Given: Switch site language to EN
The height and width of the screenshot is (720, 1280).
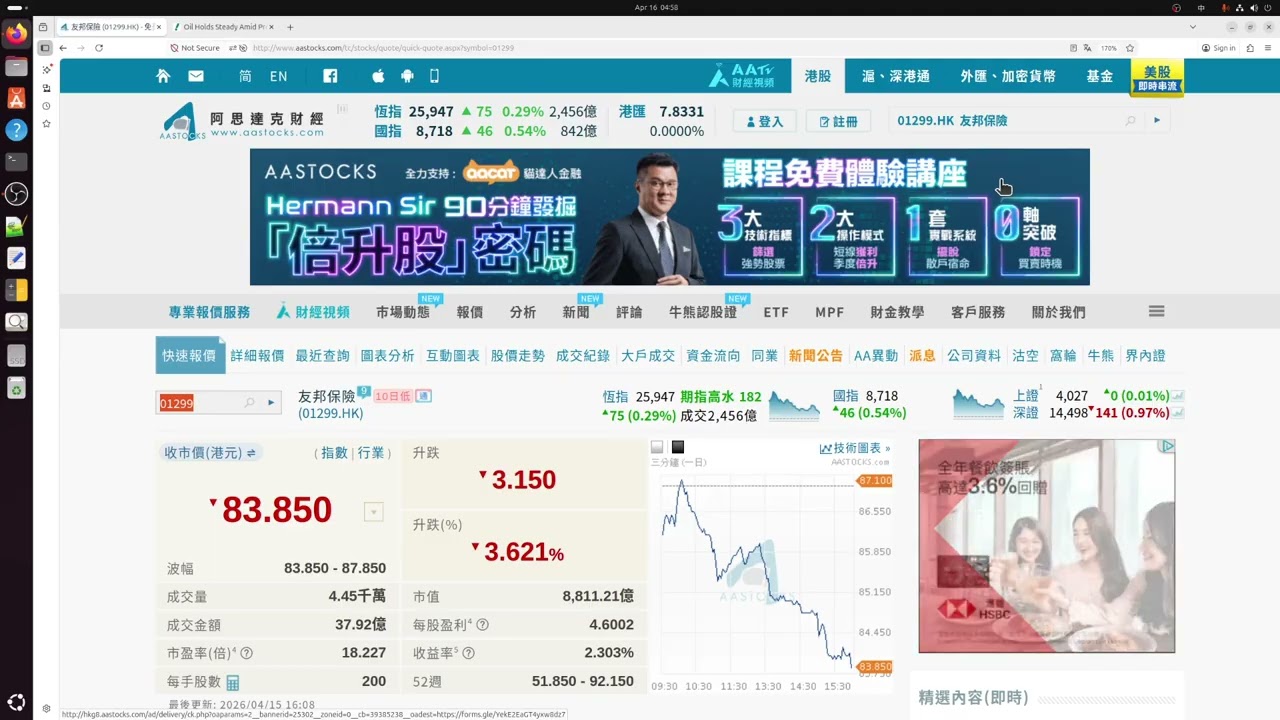Looking at the screenshot, I should point(278,76).
